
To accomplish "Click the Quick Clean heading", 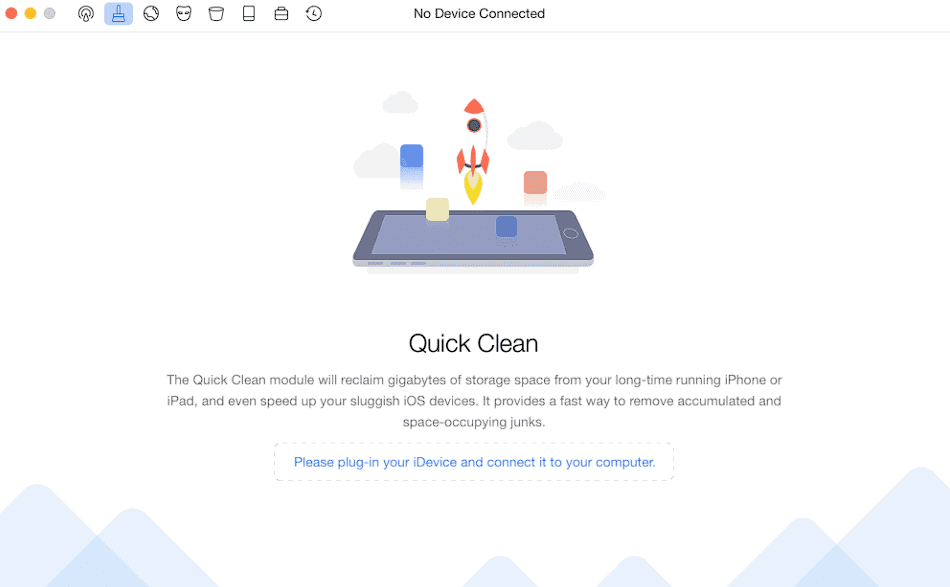I will 473,343.
